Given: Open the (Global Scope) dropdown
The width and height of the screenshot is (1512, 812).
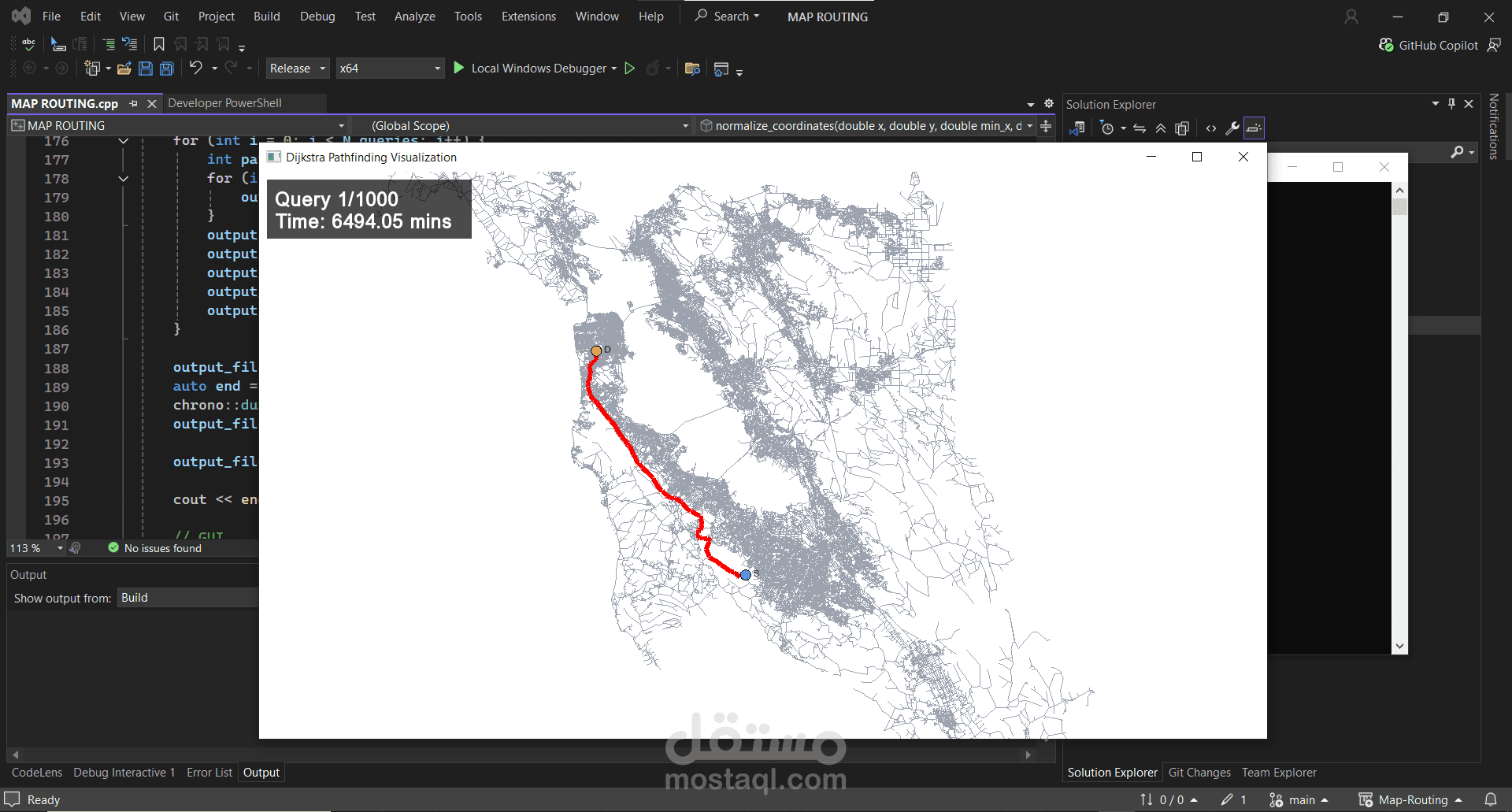Looking at the screenshot, I should coord(521,126).
